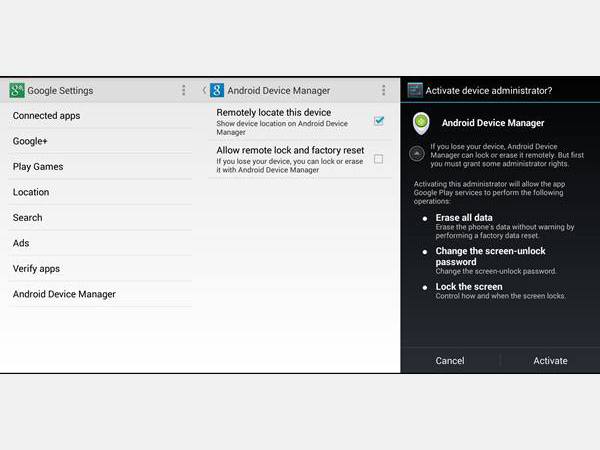Screen dimensions: 600x450
Task: Open the Google+ settings entry
Action: click(x=30, y=141)
